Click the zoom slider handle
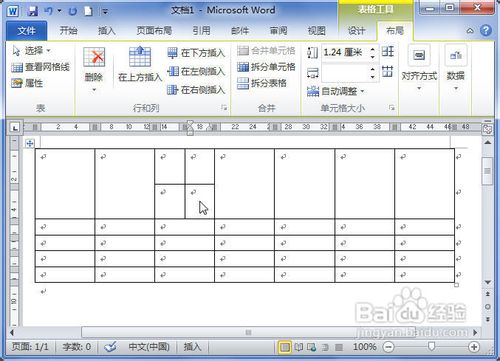The width and height of the screenshot is (500, 361). pos(432,347)
